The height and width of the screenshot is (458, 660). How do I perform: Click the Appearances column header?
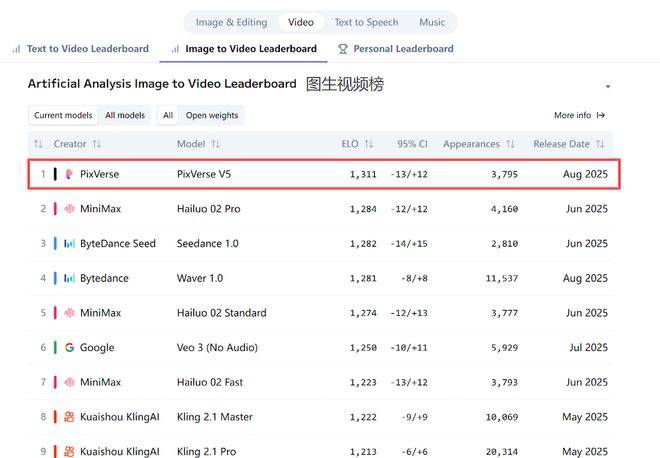pyautogui.click(x=471, y=144)
